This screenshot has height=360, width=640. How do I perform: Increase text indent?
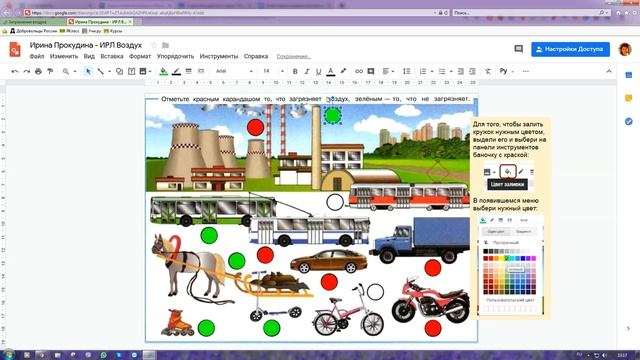473,71
